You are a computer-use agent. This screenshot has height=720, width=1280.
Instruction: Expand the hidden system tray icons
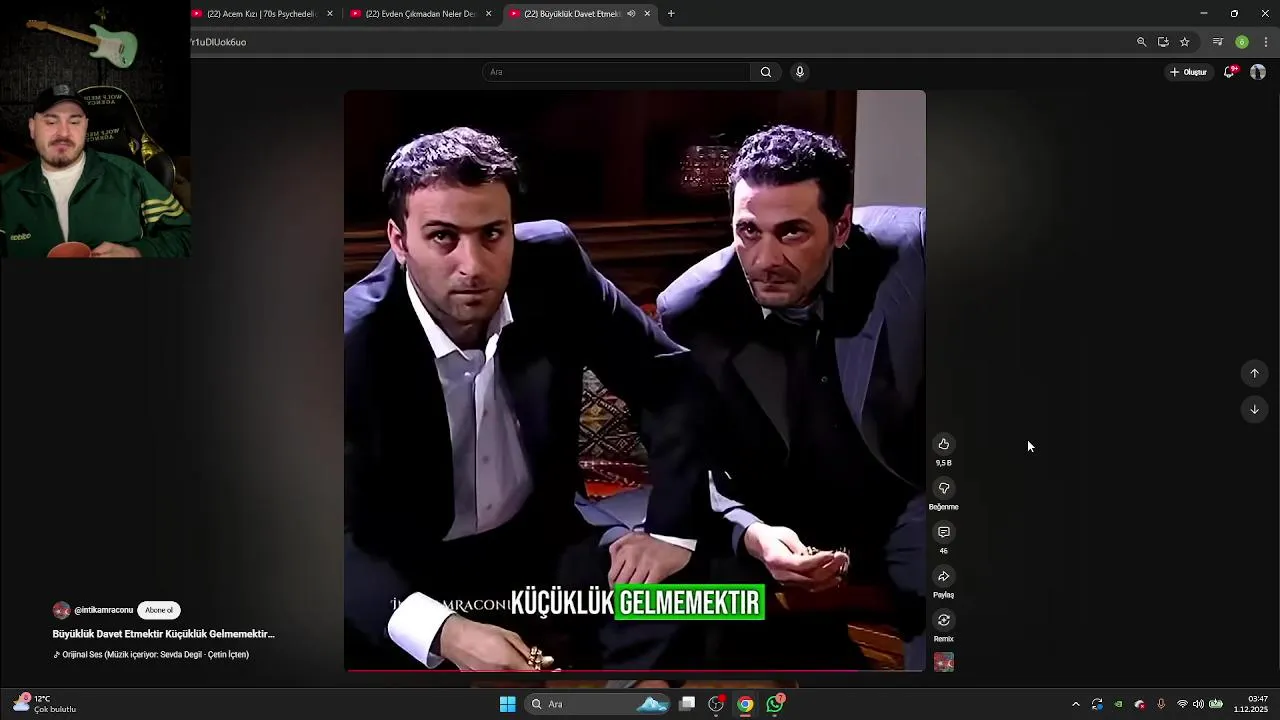click(x=1076, y=704)
